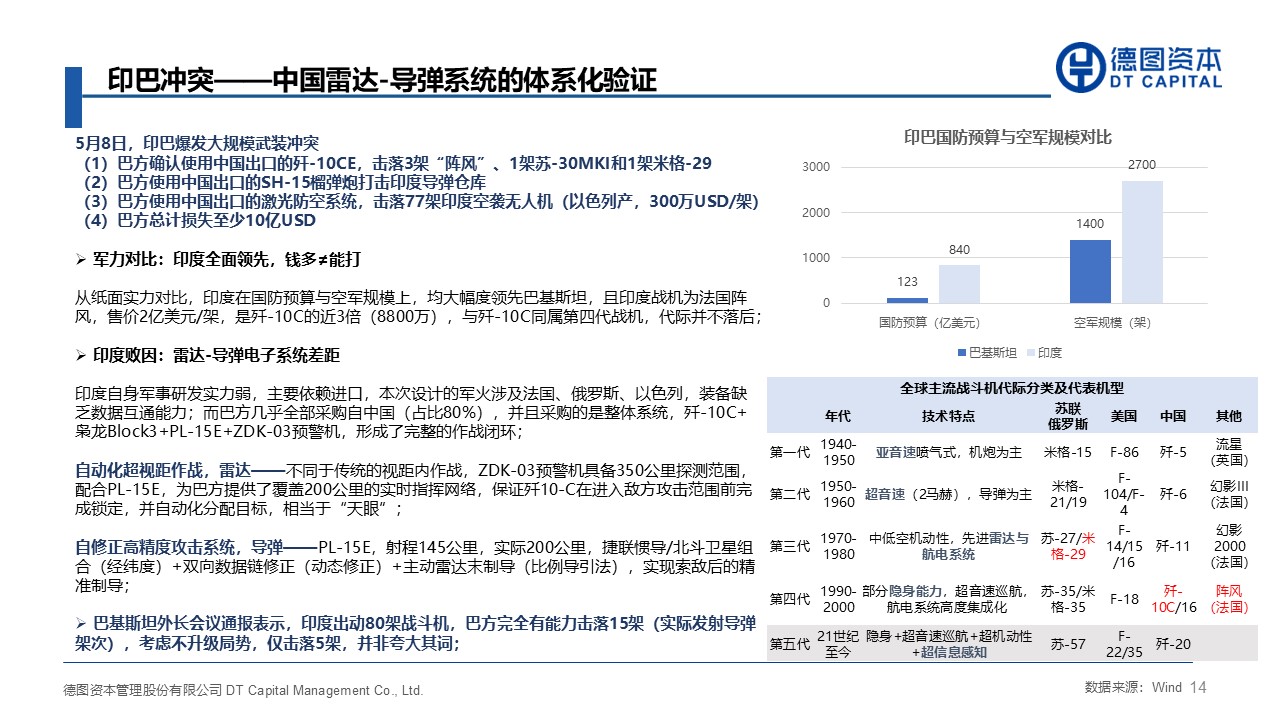Click the F-18 table cell

pos(1125,599)
